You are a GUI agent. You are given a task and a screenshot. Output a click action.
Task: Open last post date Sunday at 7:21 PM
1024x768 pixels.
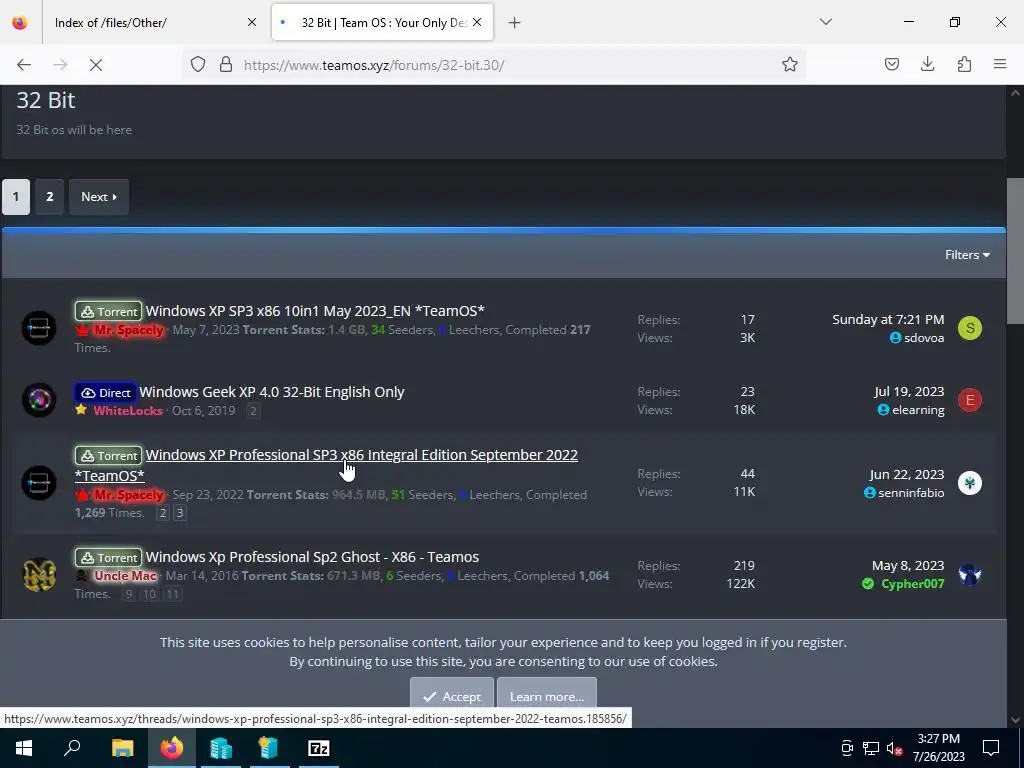[x=888, y=319]
